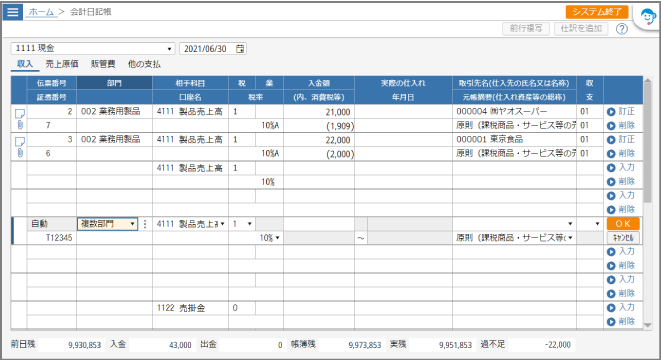Click the システム終了 button
The image size is (661, 360).
point(597,12)
